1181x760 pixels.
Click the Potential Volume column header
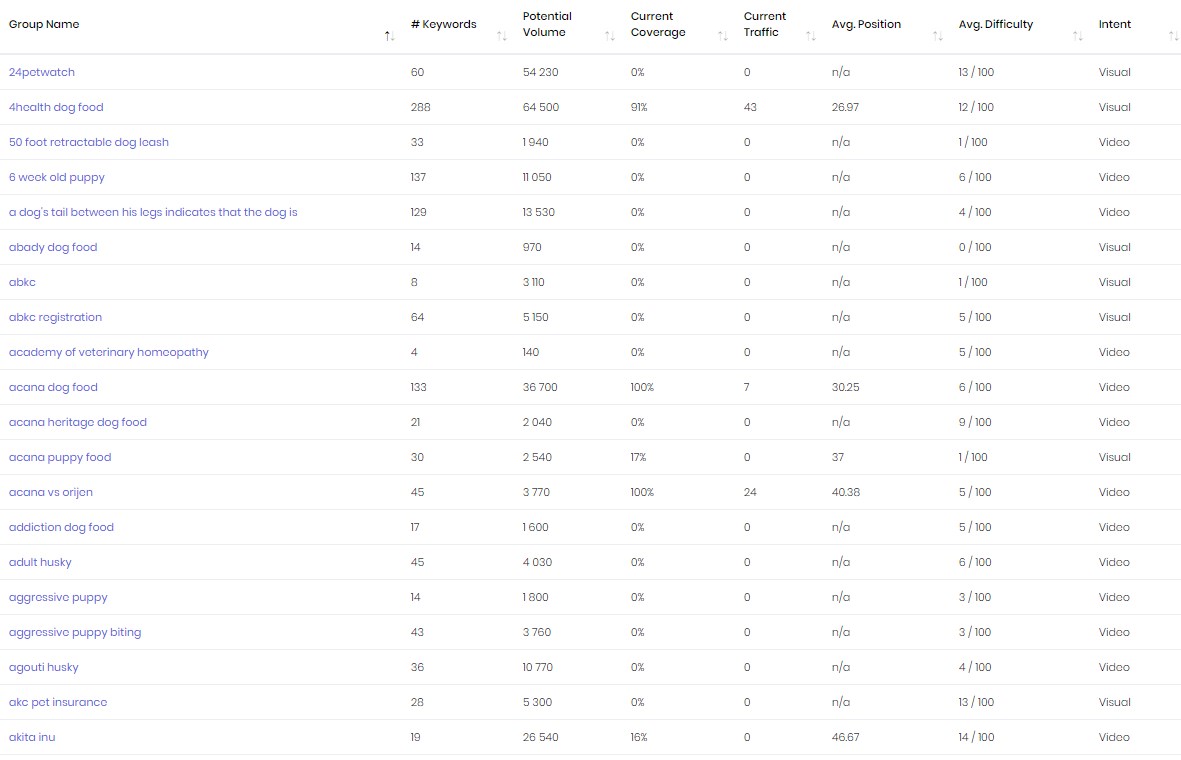(x=547, y=24)
